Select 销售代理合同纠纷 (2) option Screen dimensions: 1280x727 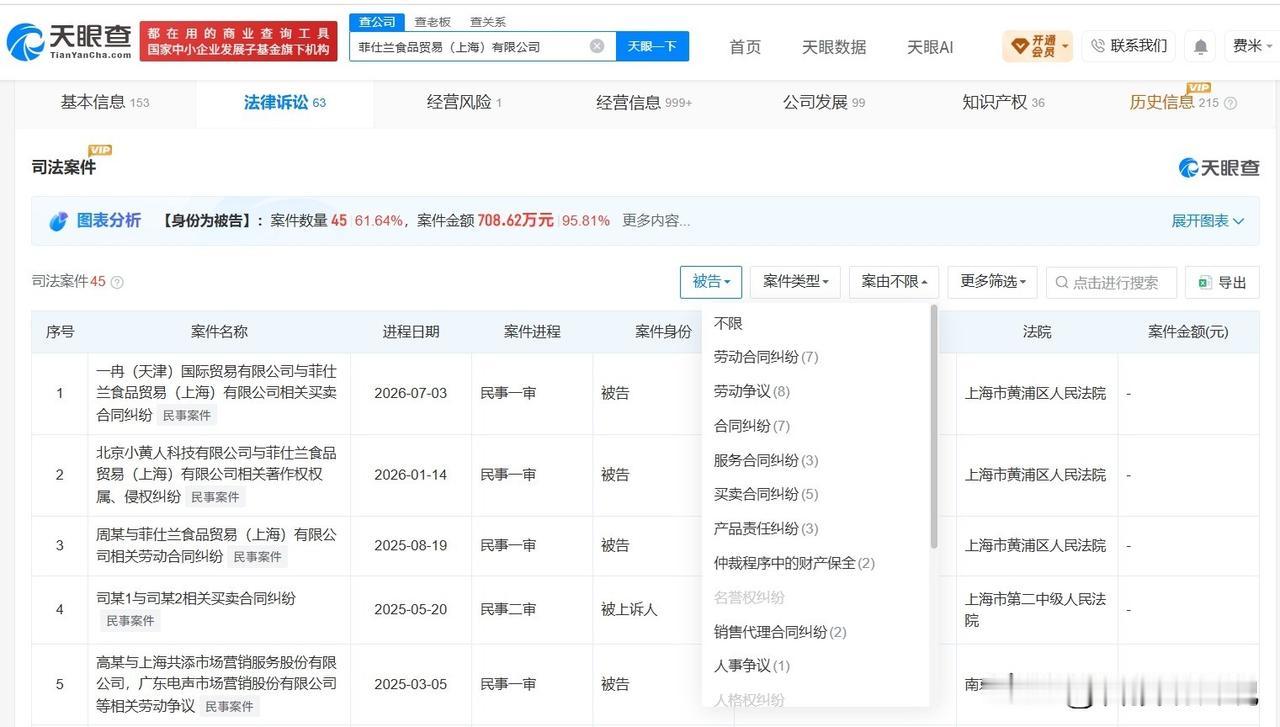point(780,632)
